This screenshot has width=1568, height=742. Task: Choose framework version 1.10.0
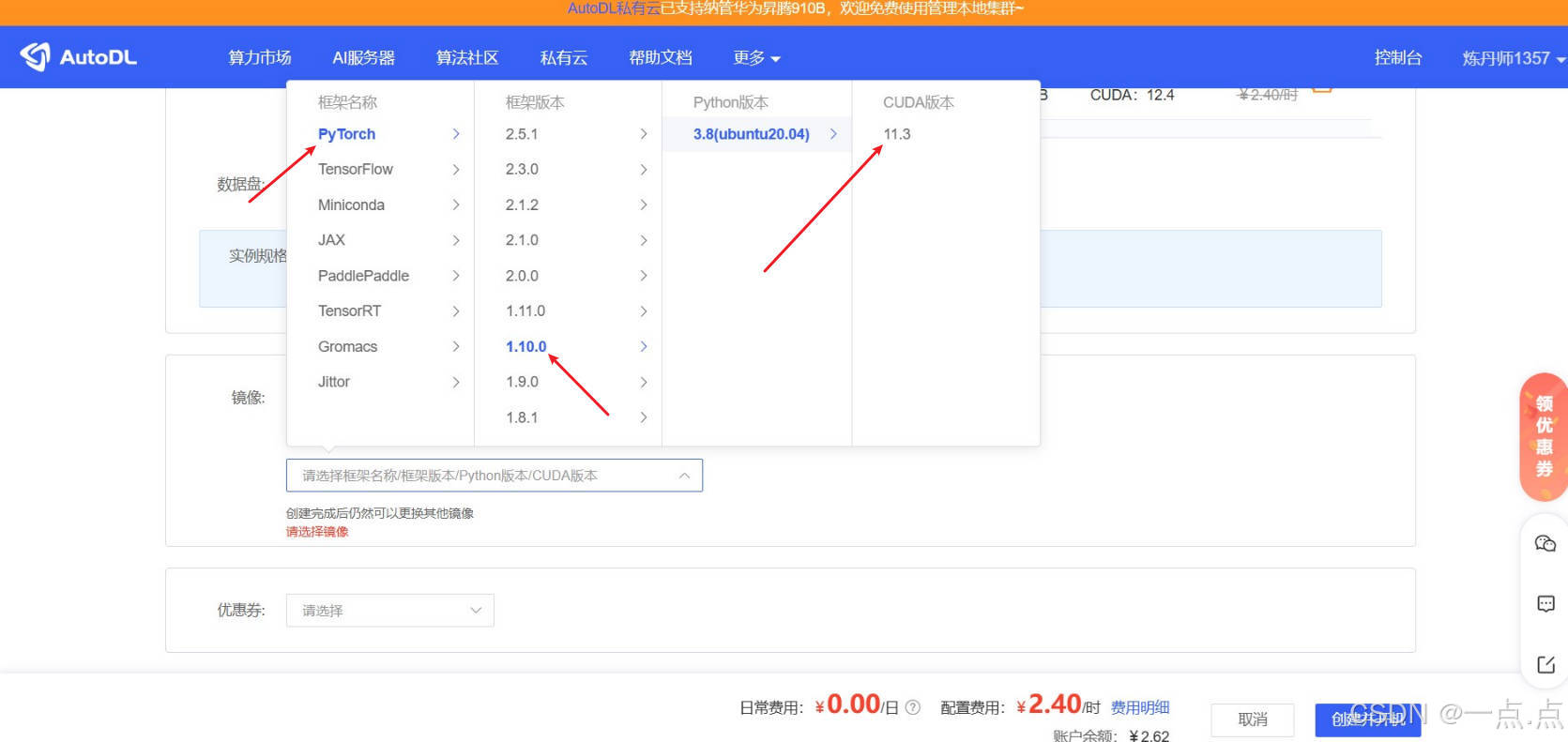point(569,346)
